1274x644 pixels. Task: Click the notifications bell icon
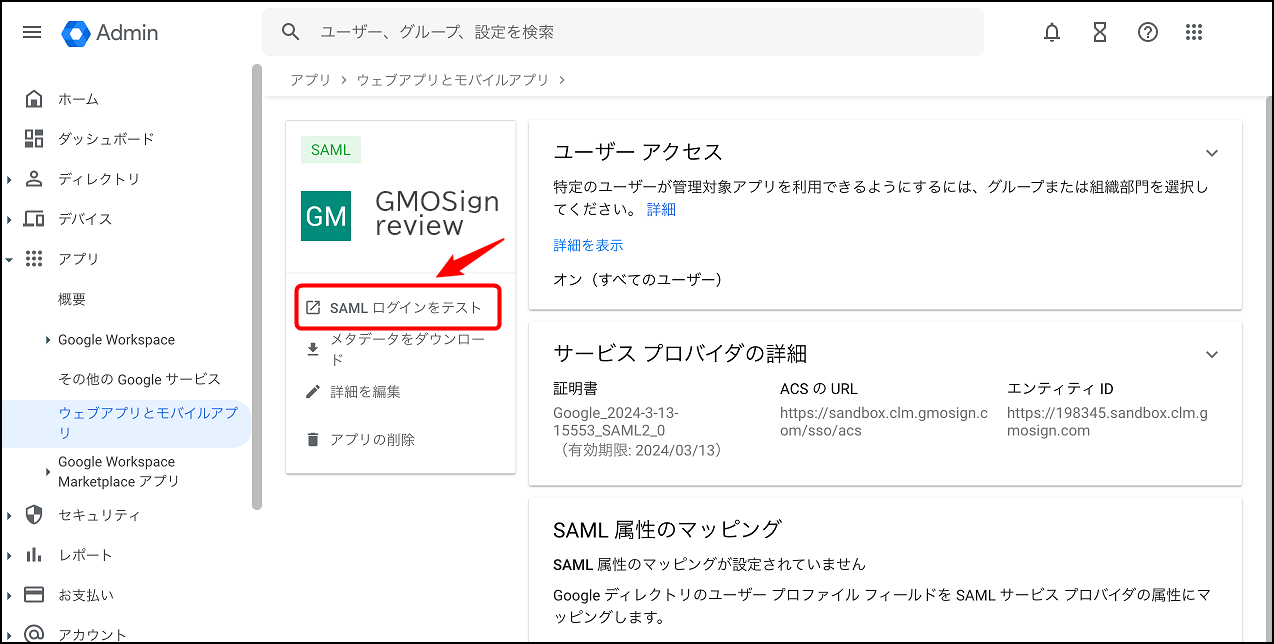[x=1052, y=32]
